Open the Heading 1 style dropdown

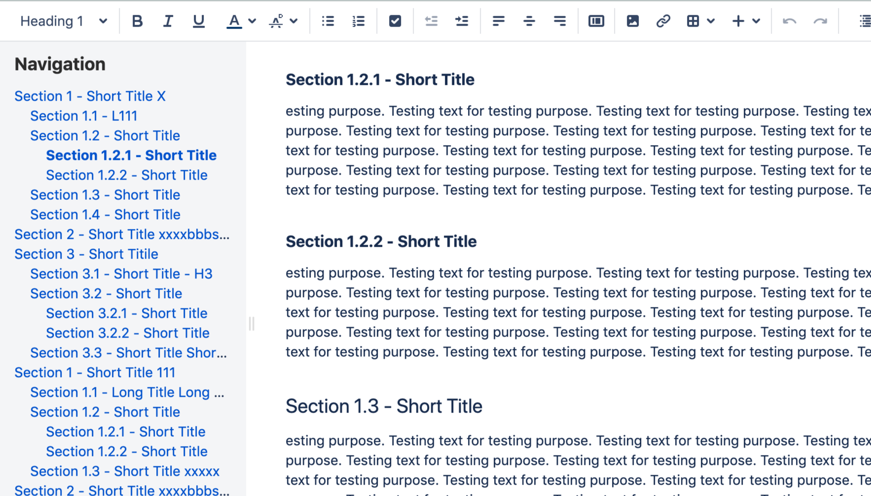63,21
